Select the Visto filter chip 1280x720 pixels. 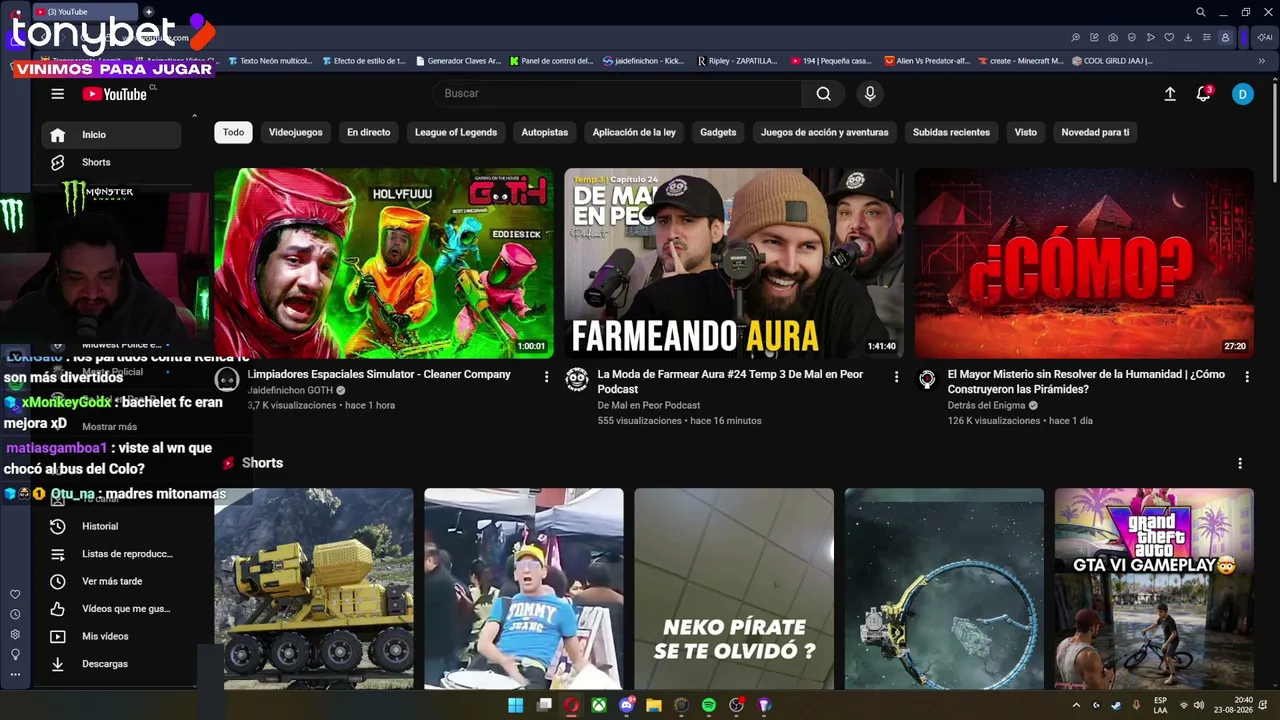pos(1026,132)
